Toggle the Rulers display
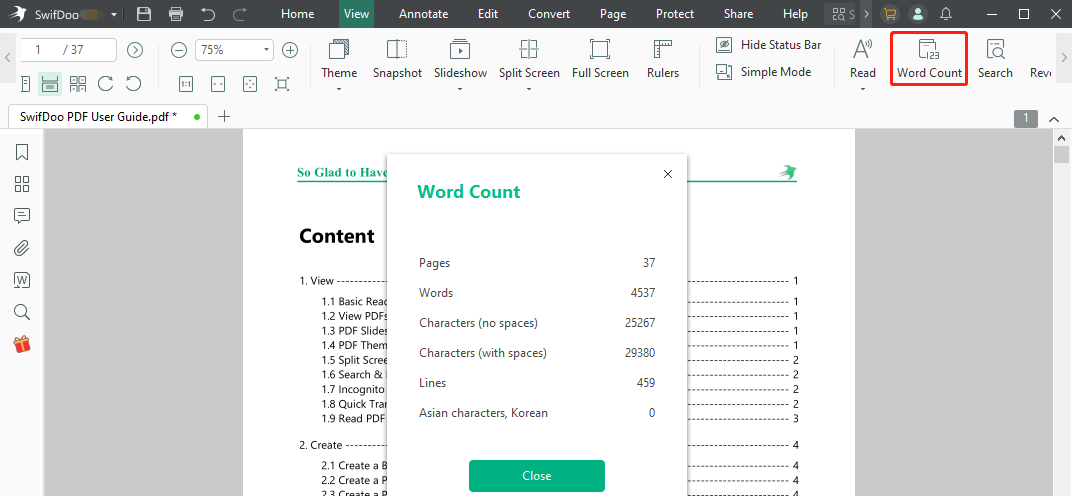This screenshot has height=496, width=1072. click(x=663, y=59)
